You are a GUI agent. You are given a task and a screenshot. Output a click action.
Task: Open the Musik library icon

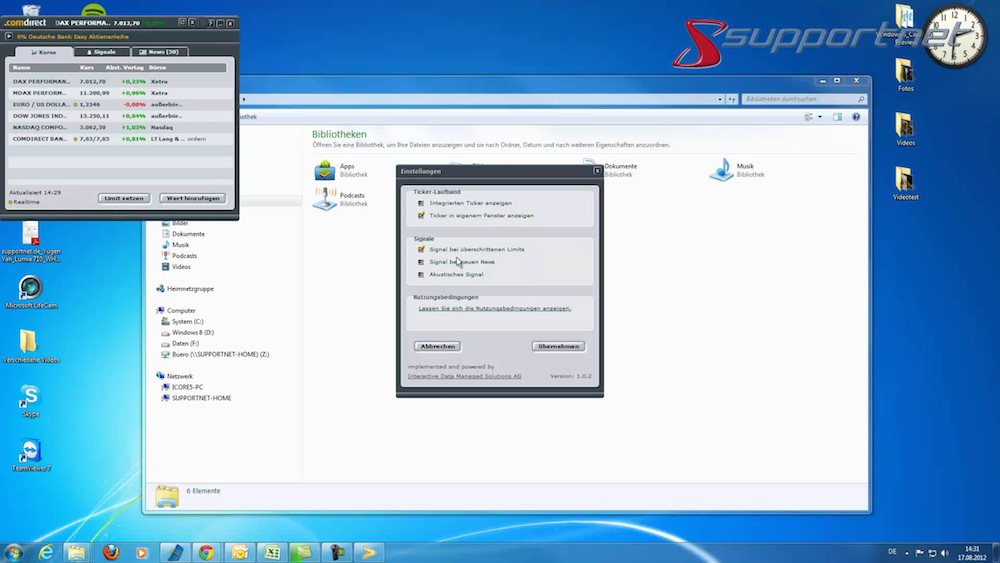(722, 170)
